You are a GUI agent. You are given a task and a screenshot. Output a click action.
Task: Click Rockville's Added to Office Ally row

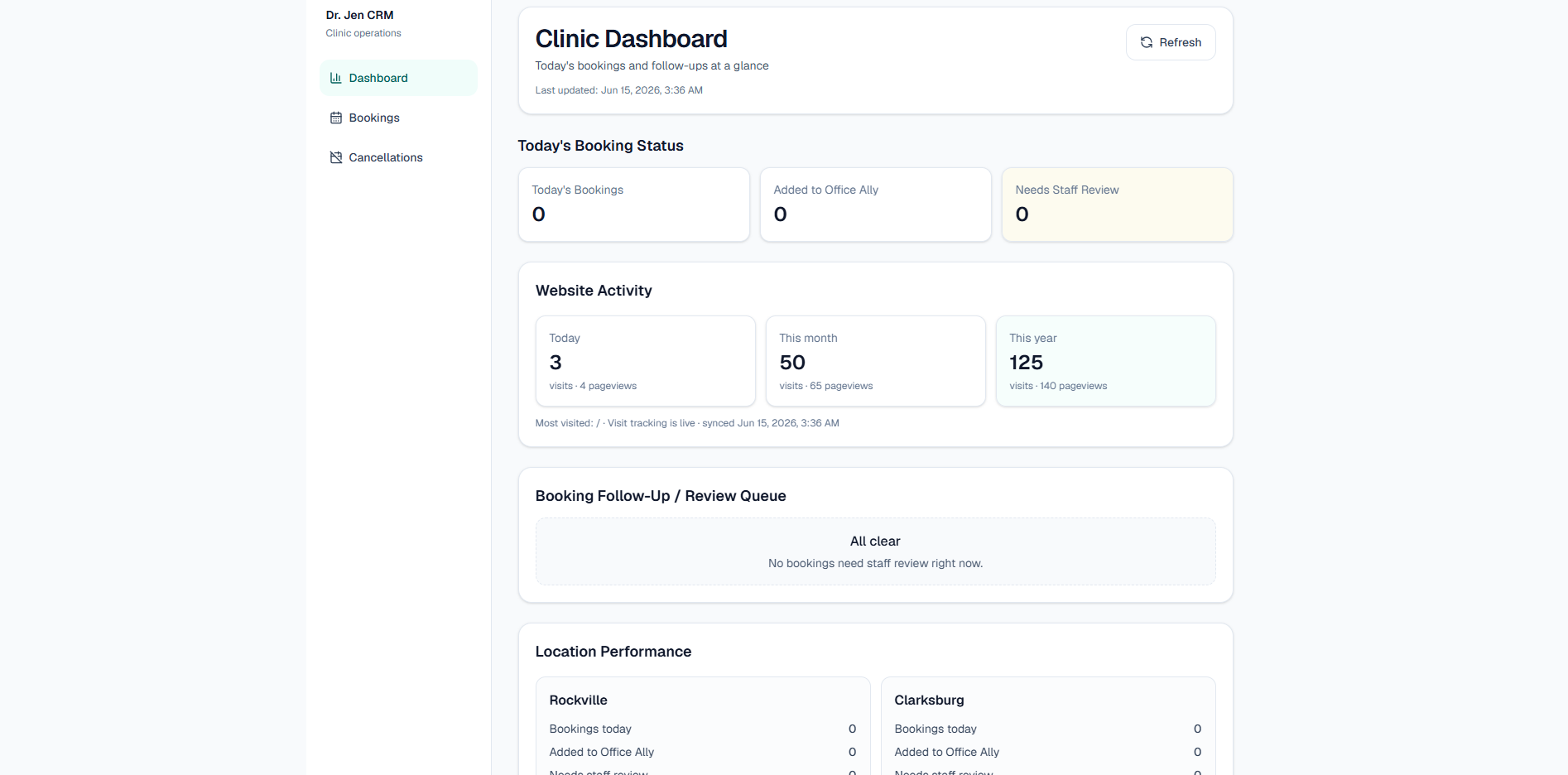(x=703, y=752)
